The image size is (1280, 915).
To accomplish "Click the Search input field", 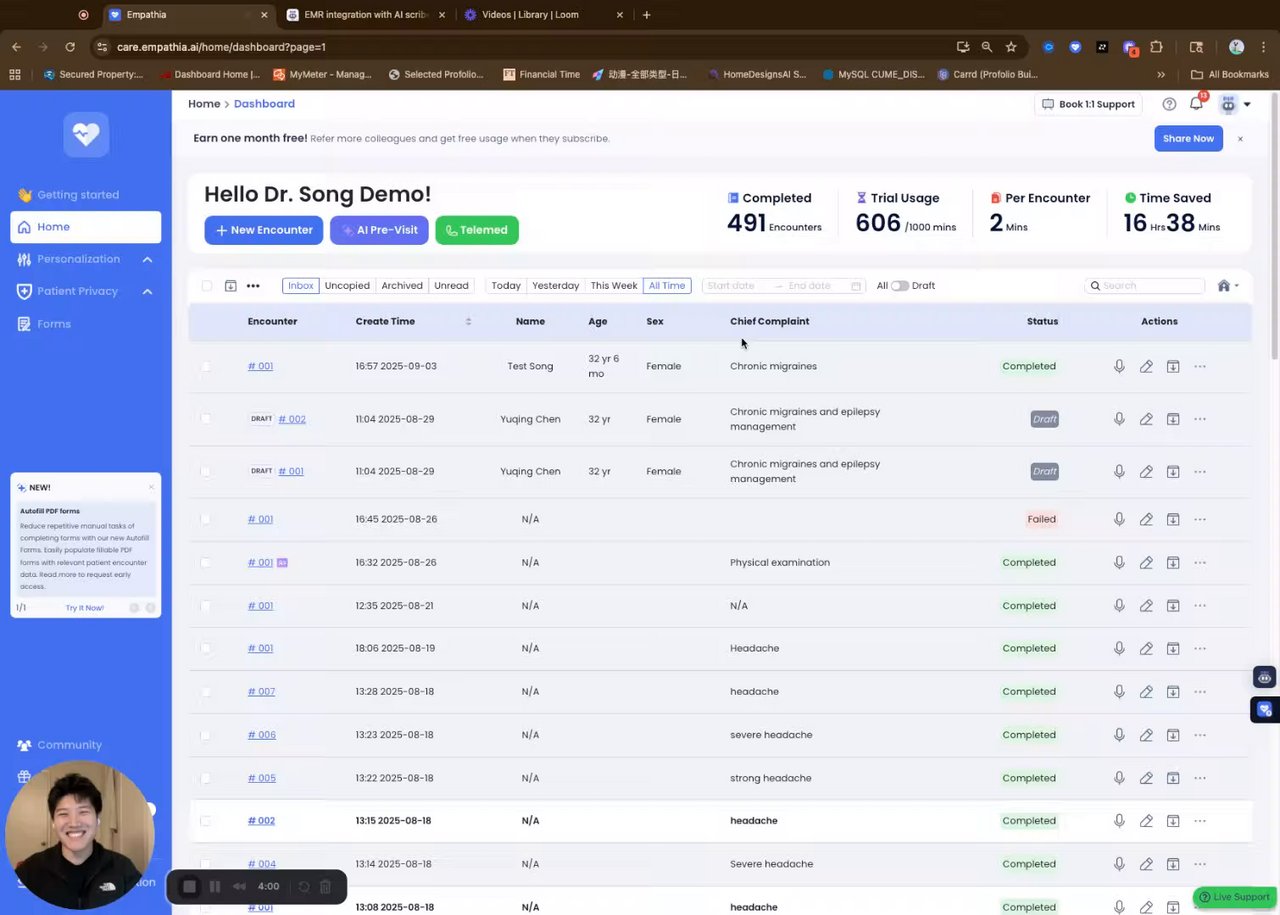I will pos(1145,286).
